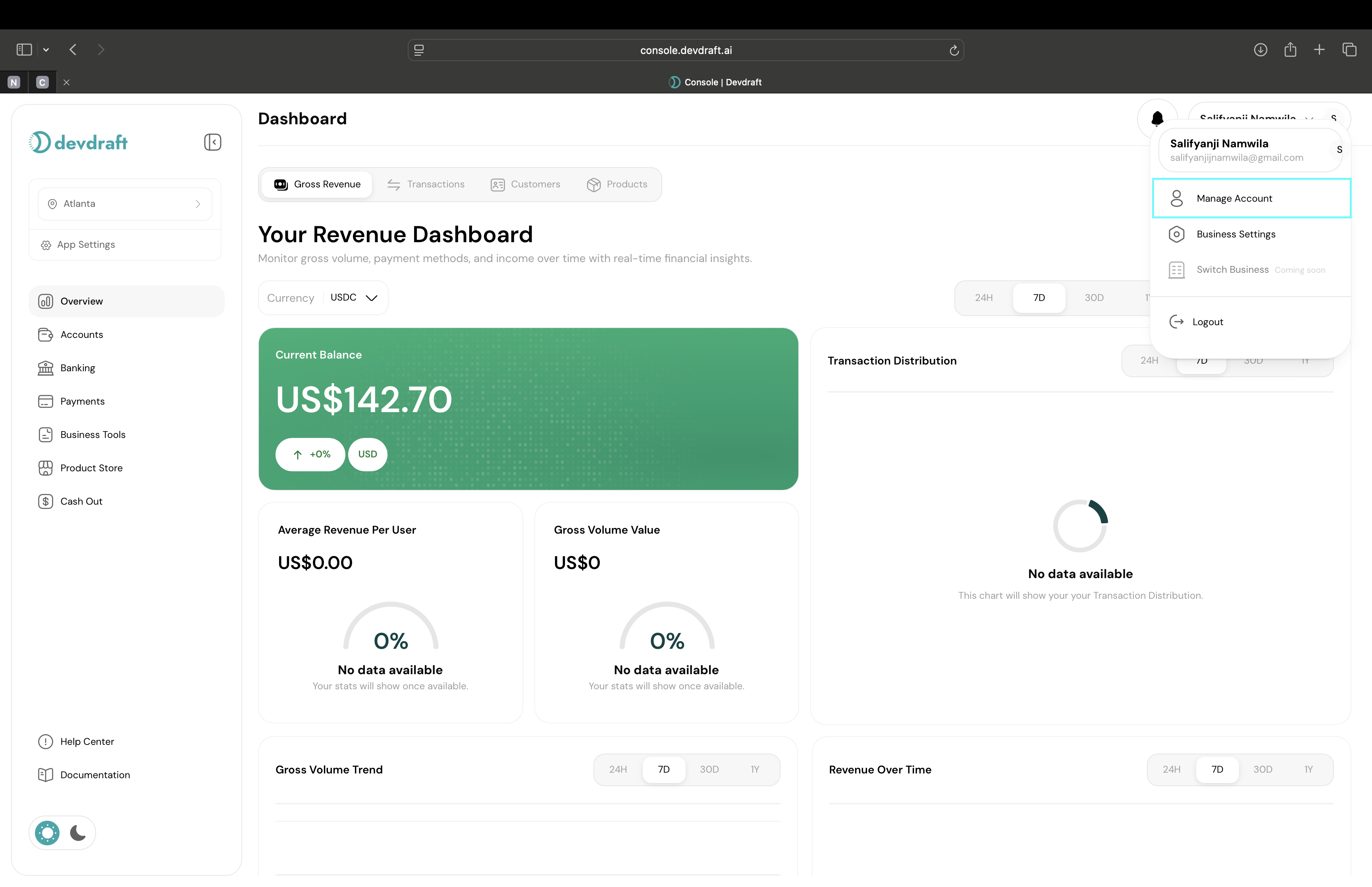Open the Accounts section icon

coord(46,334)
